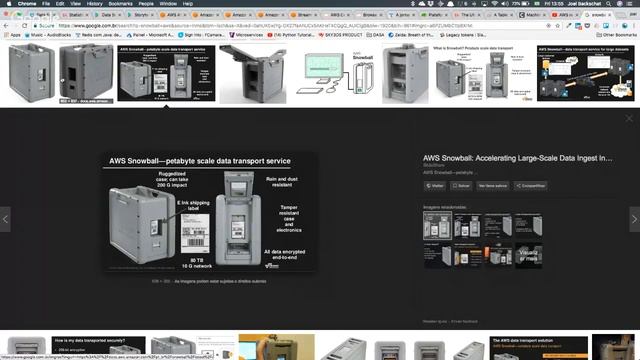Open the SKY30S PRODUCT bookmark
Viewport: 640px width, 360px height.
pyautogui.click(x=340, y=35)
